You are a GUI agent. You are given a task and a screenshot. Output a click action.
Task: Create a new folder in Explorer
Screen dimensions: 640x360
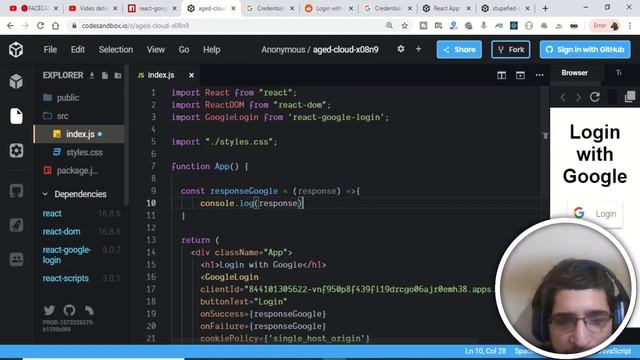(118, 76)
